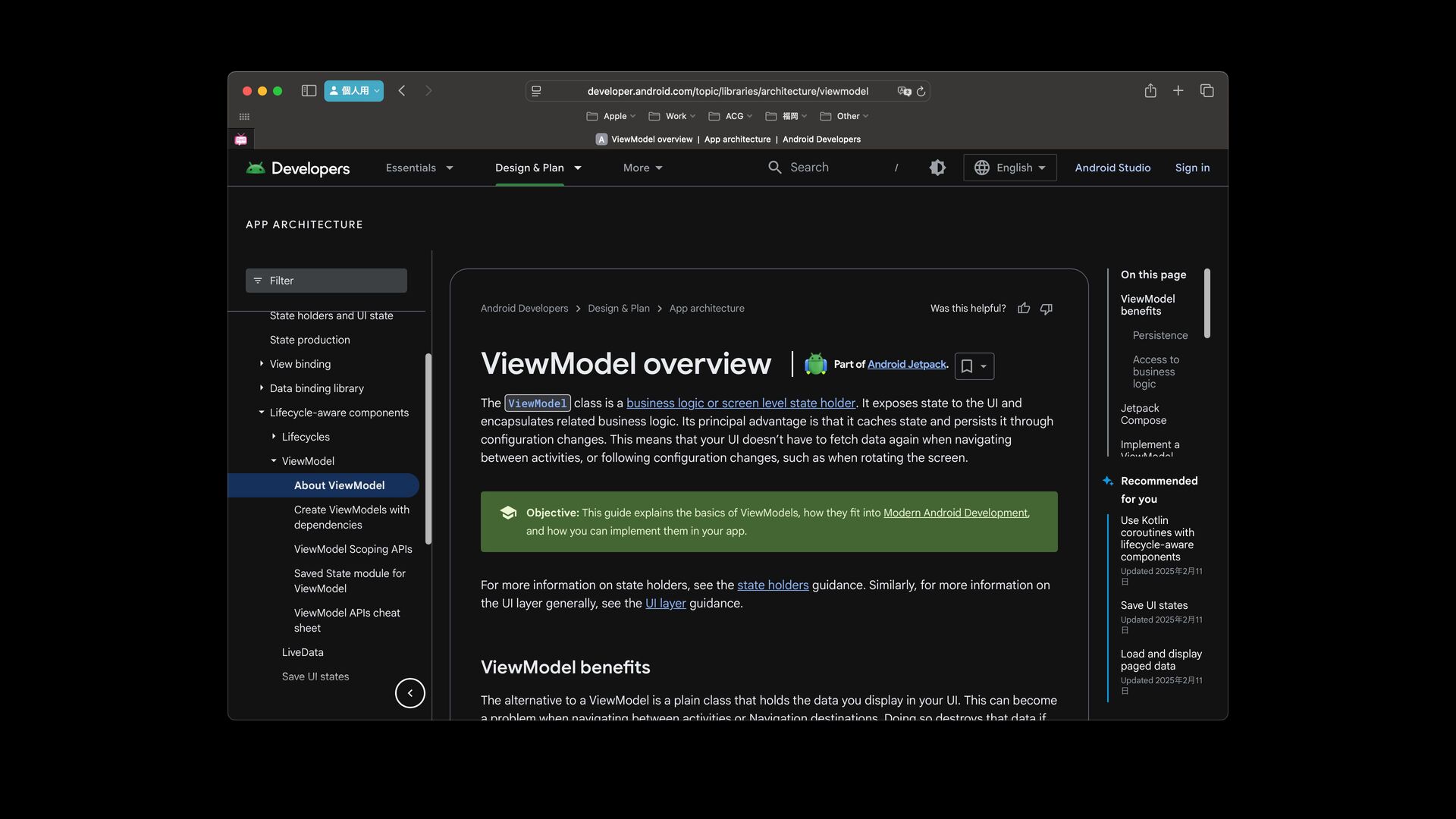Viewport: 1456px width, 819px height.
Task: Follow the UI layer link
Action: point(665,604)
